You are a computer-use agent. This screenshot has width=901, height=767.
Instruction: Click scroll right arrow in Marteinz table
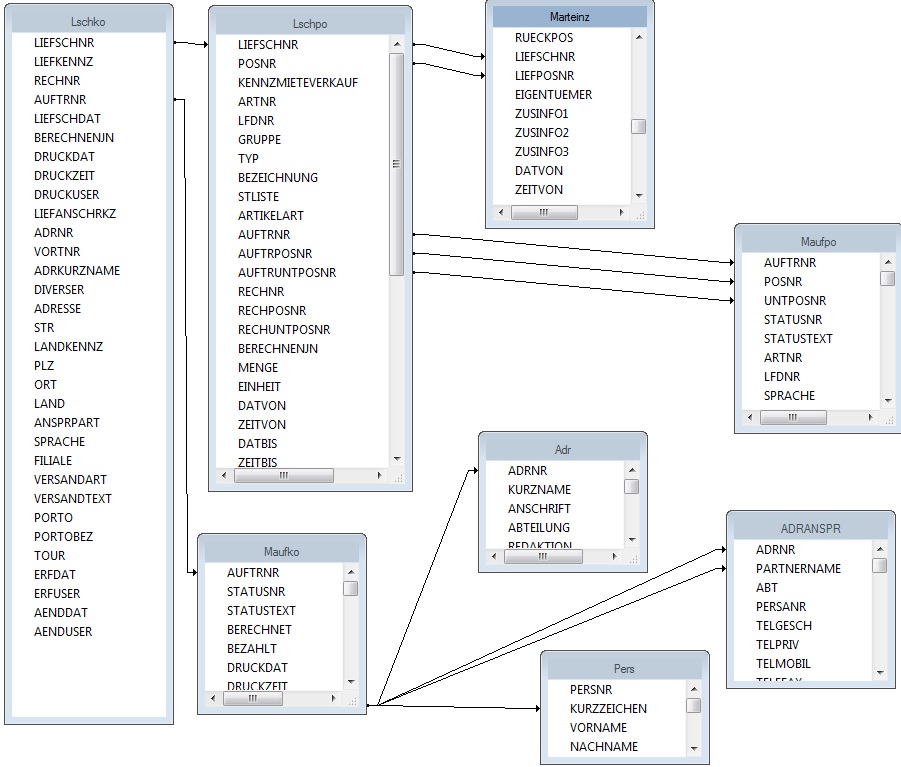pos(622,212)
